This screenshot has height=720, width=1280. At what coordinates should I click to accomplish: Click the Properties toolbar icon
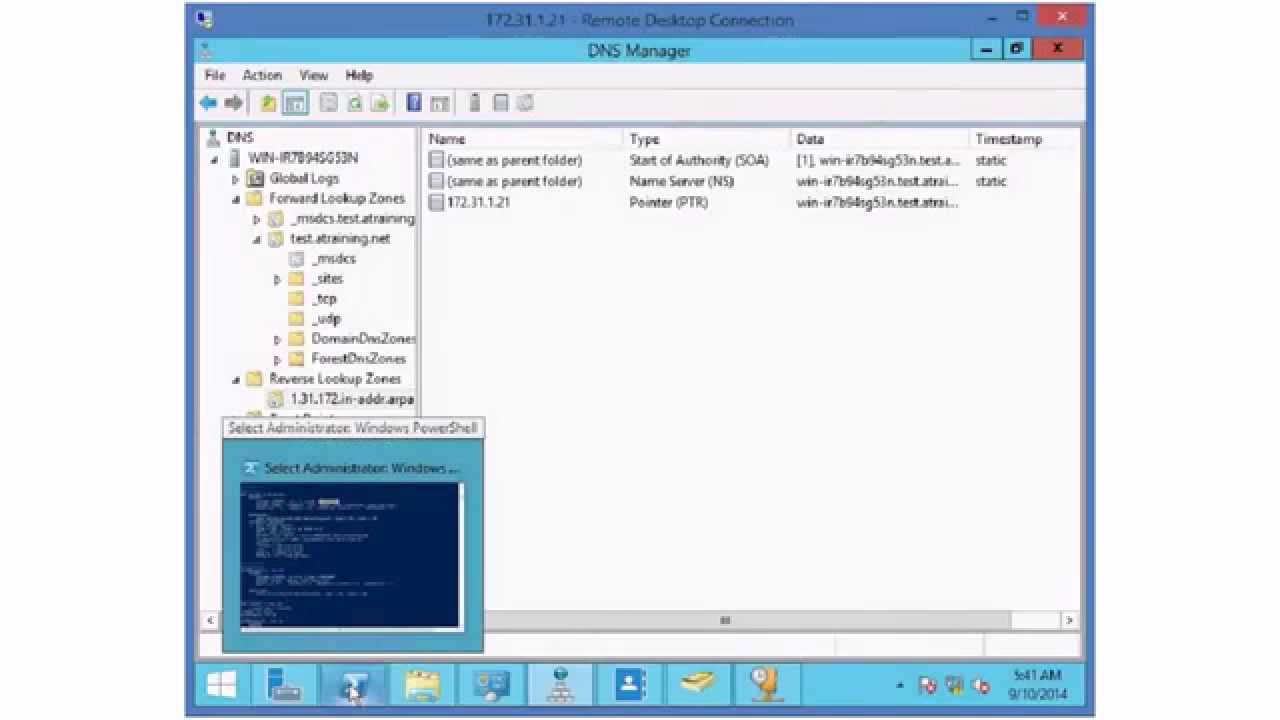pos(328,103)
